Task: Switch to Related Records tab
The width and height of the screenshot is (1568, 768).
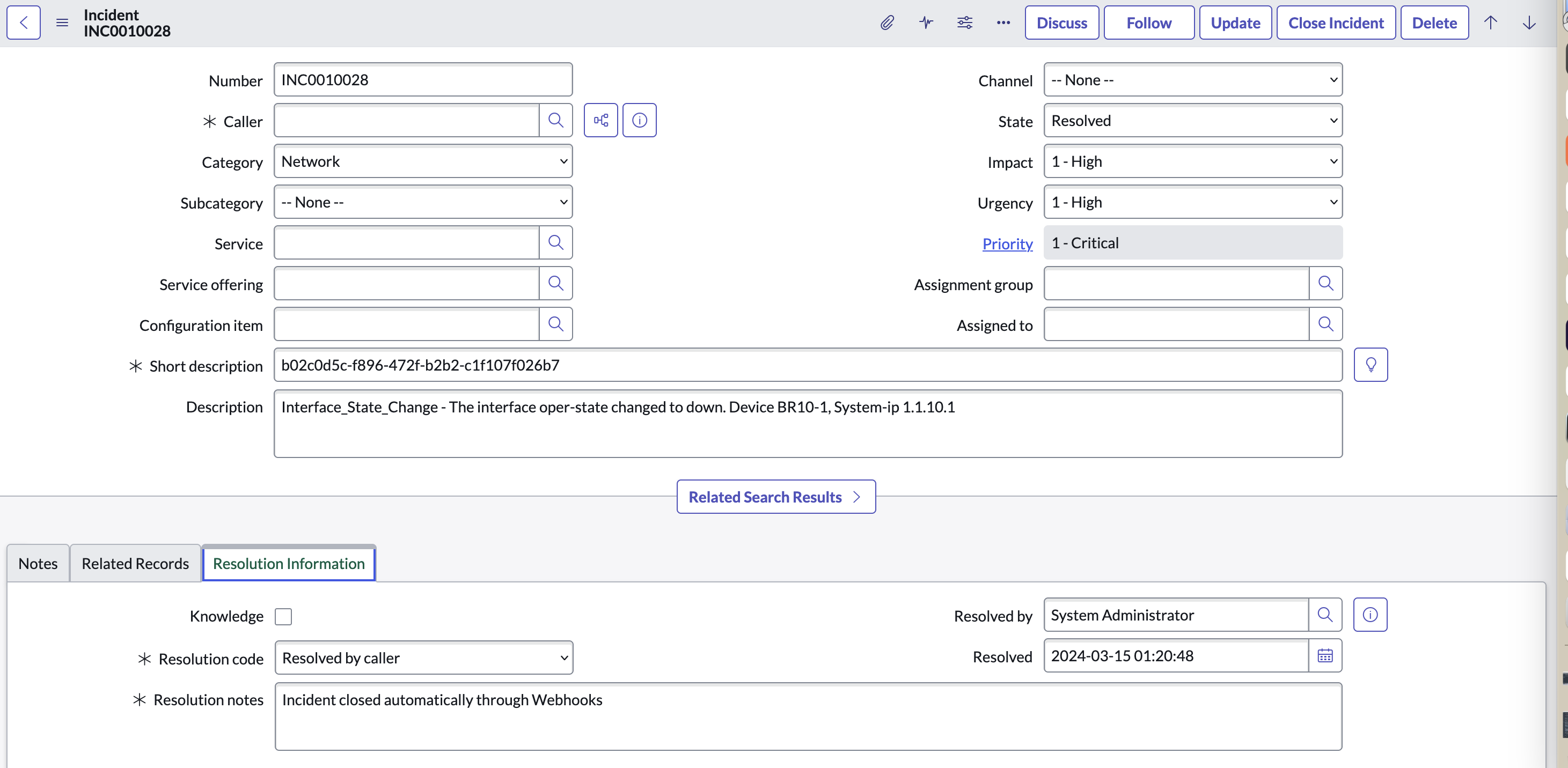Action: 135,563
